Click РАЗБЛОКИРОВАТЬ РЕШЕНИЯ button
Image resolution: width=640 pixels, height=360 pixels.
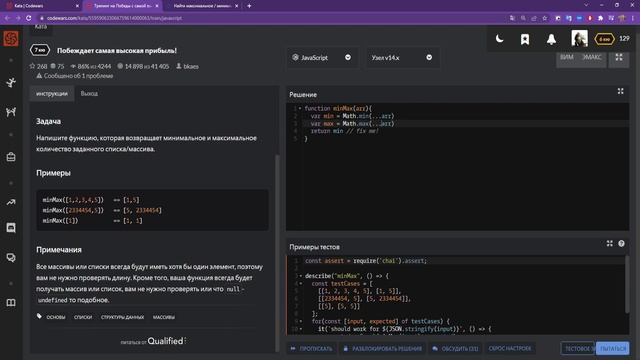[x=382, y=349]
